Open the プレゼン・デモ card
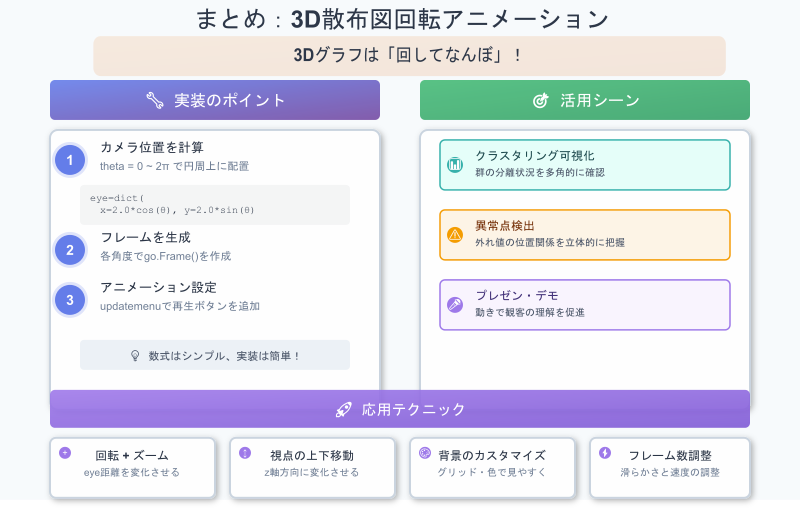The width and height of the screenshot is (800, 508). [585, 304]
